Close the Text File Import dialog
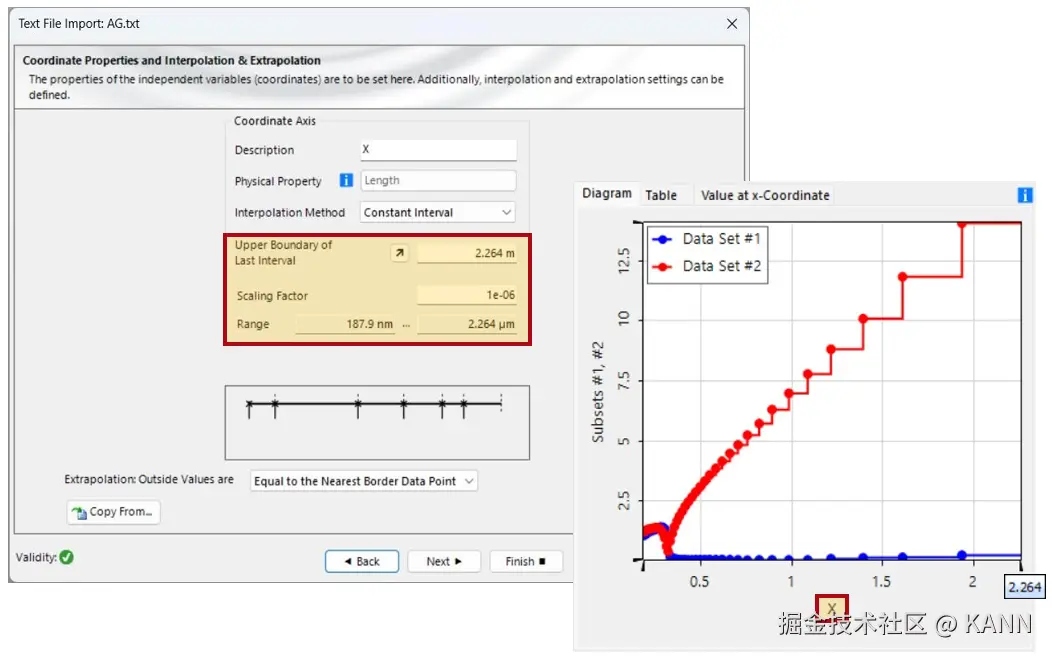Image resolution: width=1052 pixels, height=657 pixels. point(732,23)
